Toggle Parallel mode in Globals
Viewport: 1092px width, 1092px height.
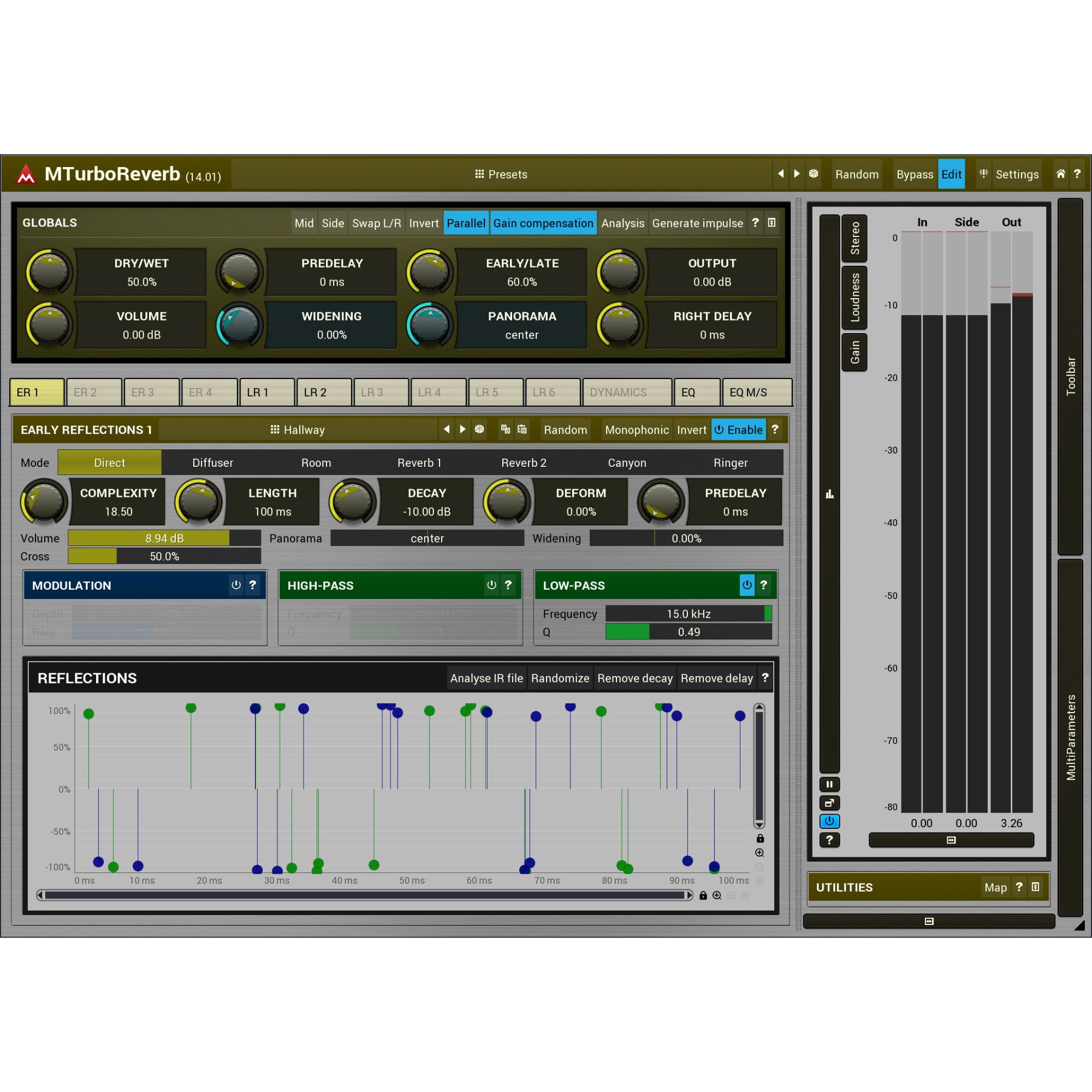[x=466, y=223]
